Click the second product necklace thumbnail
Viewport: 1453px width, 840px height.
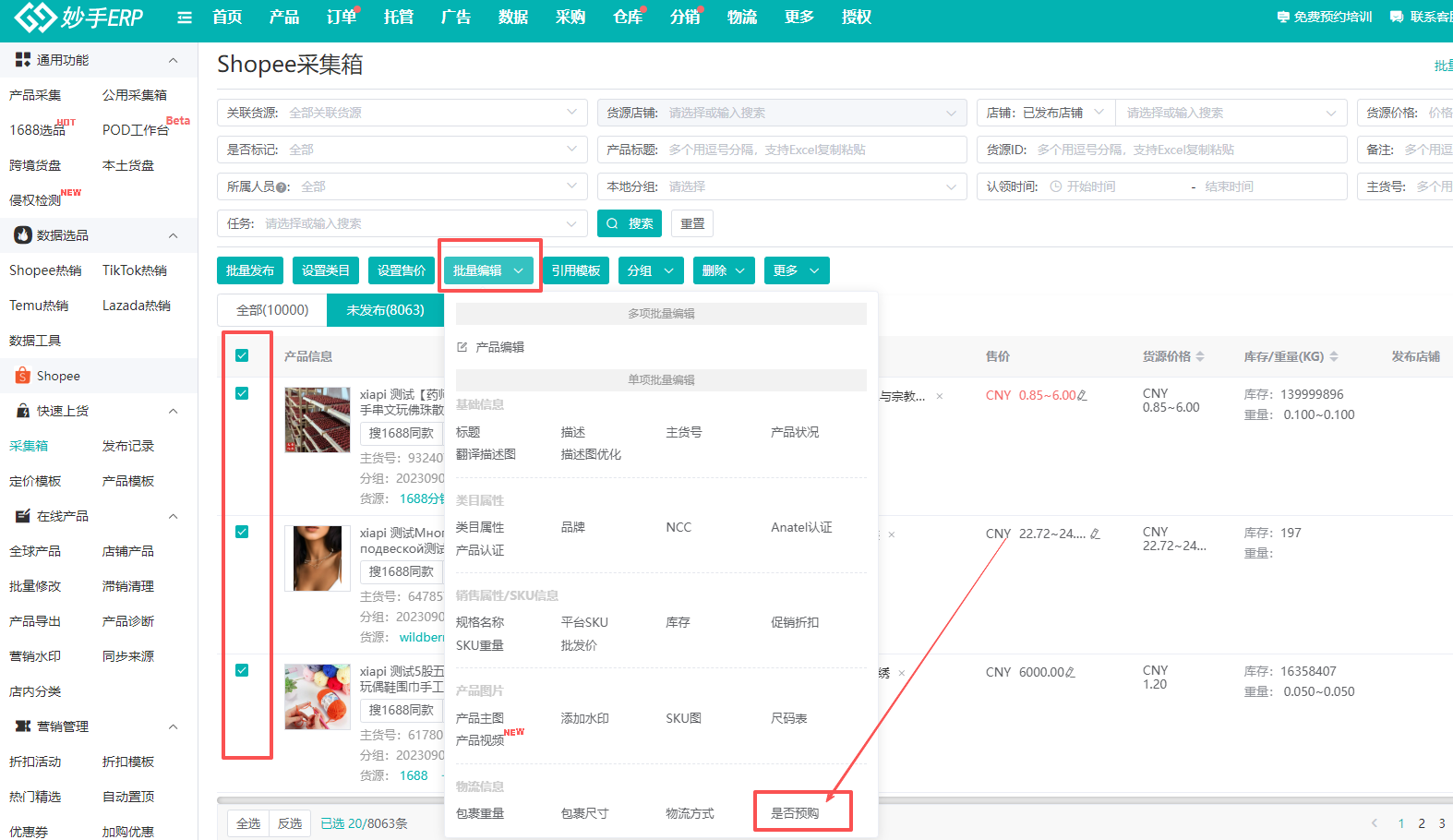coord(318,558)
